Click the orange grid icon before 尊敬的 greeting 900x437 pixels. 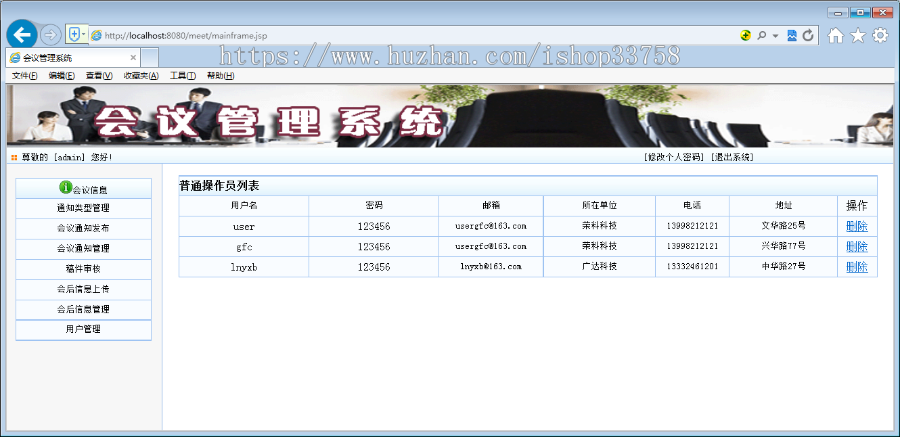pos(14,157)
